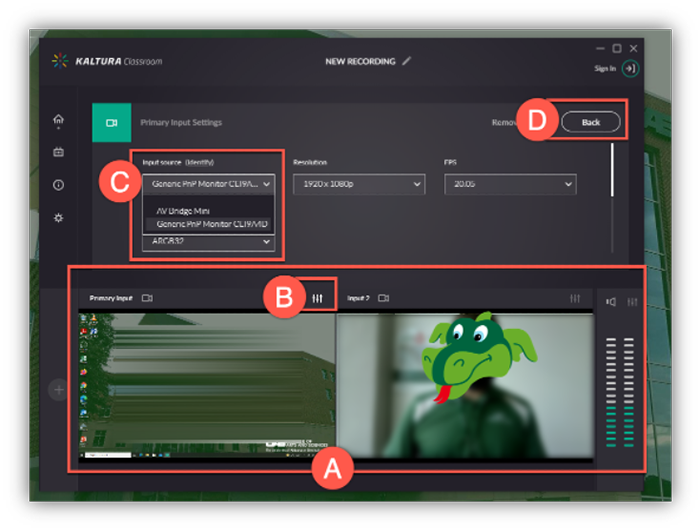This screenshot has height=530, width=700.
Task: Click the audio settings sliders icon
Action: 631,301
